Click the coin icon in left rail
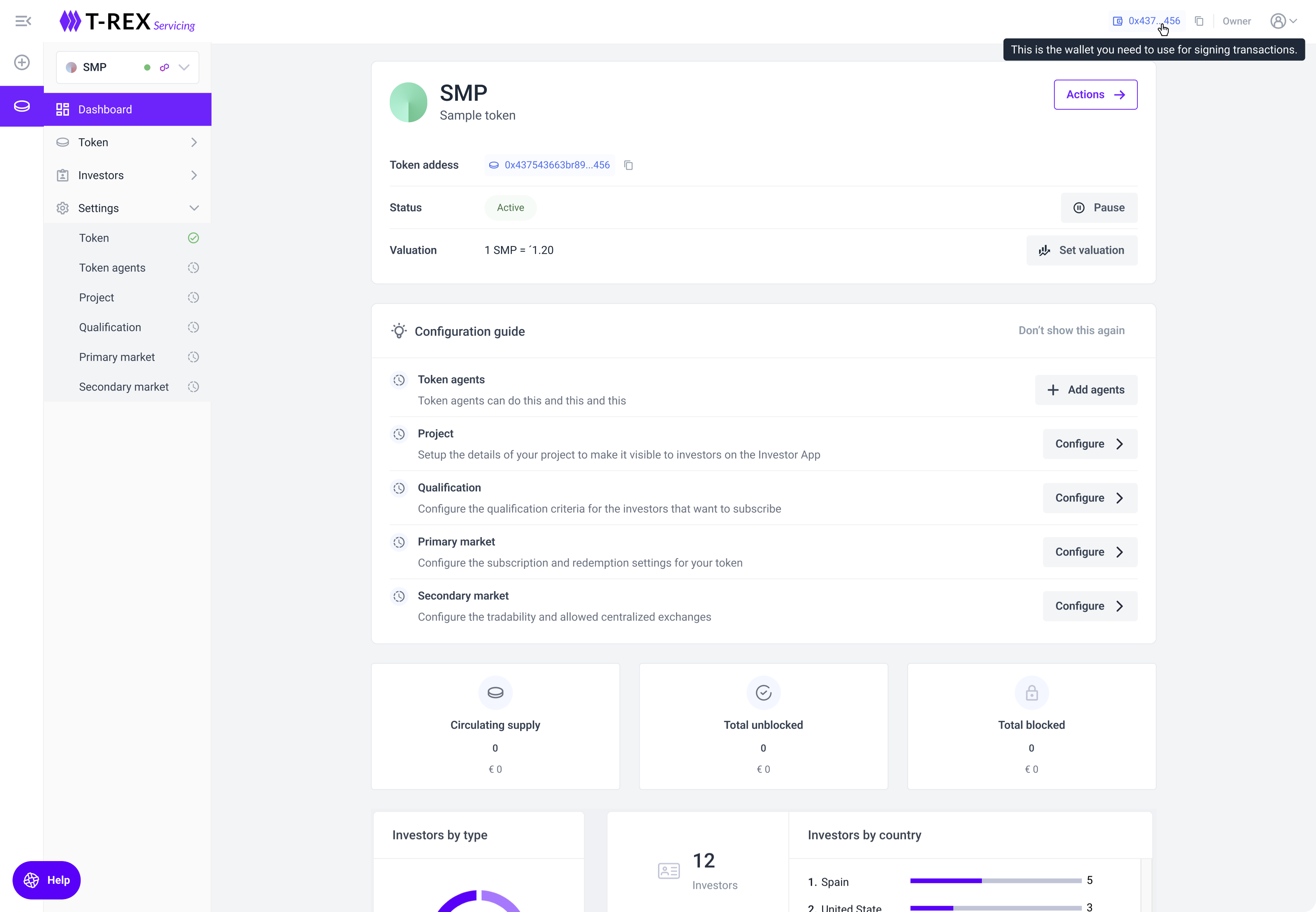Screen dimensions: 1316x912 (22, 106)
